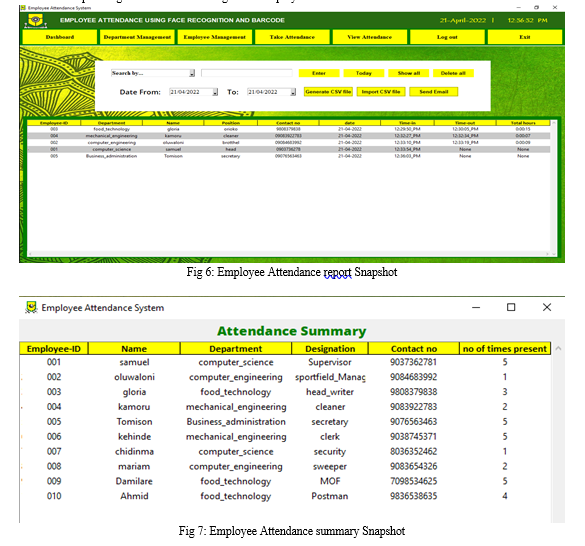This screenshot has height=546, width=585.
Task: Click the name kehinde in summary table
Action: 134,437
